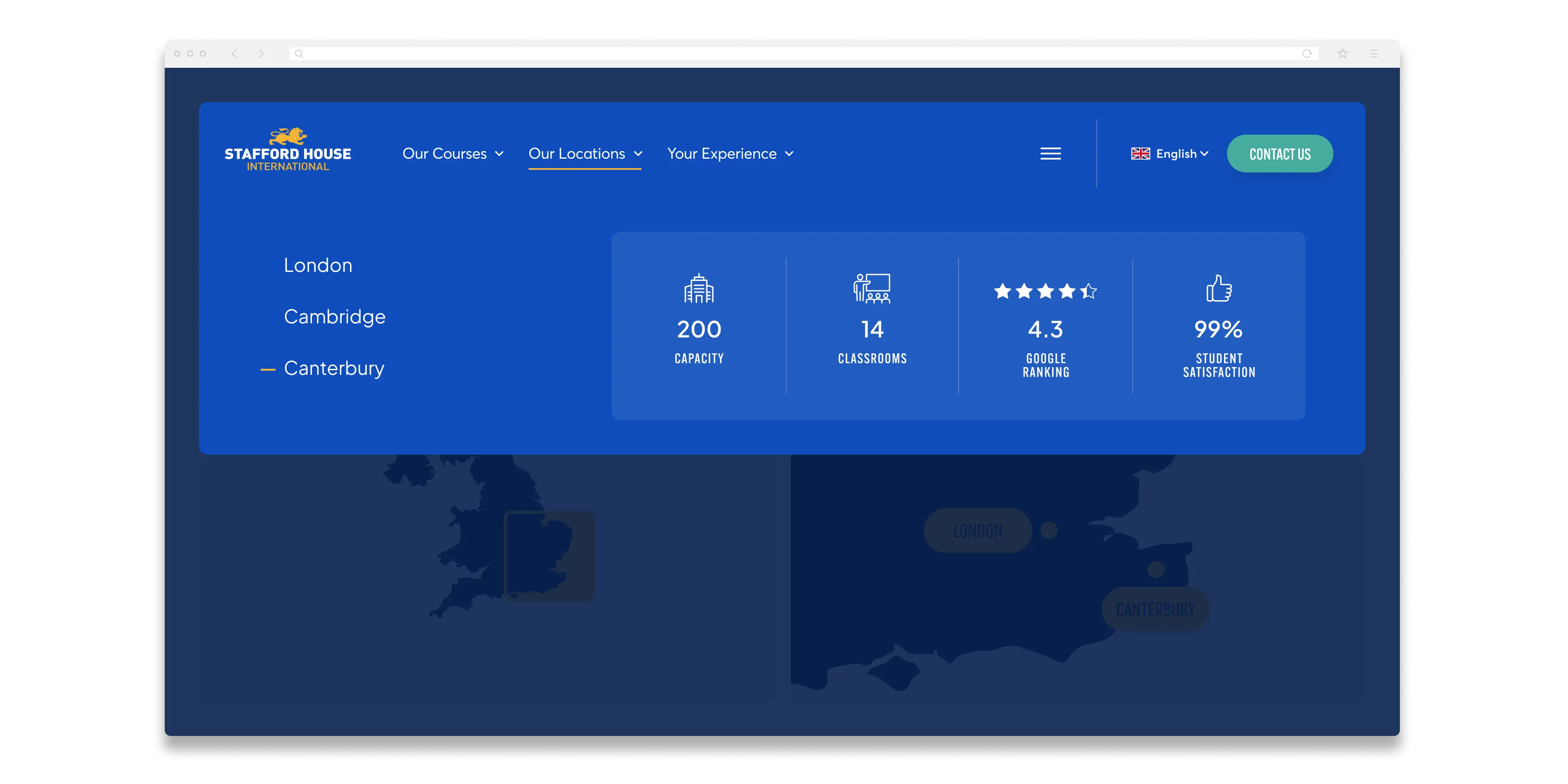1568x784 pixels.
Task: Click the Contact Us button
Action: coord(1279,154)
